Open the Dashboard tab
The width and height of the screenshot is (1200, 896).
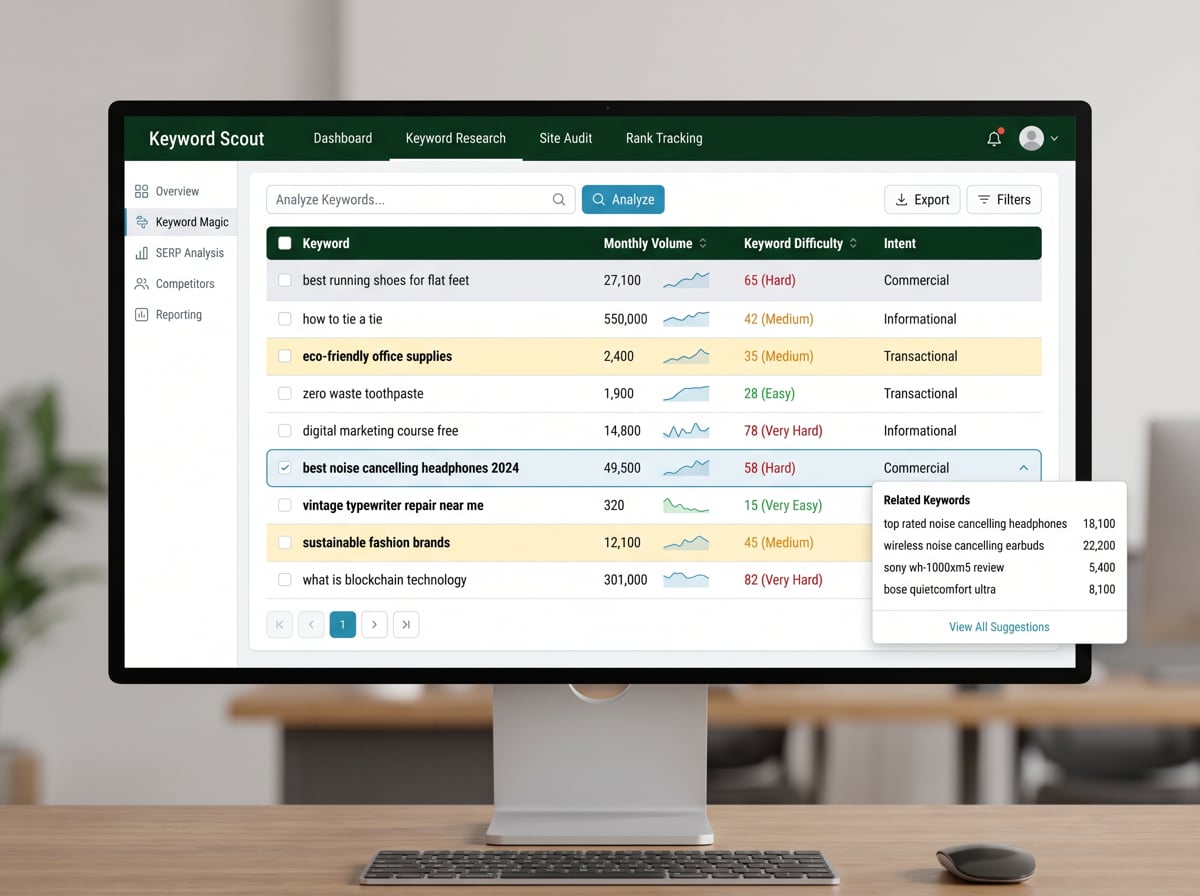click(x=343, y=138)
